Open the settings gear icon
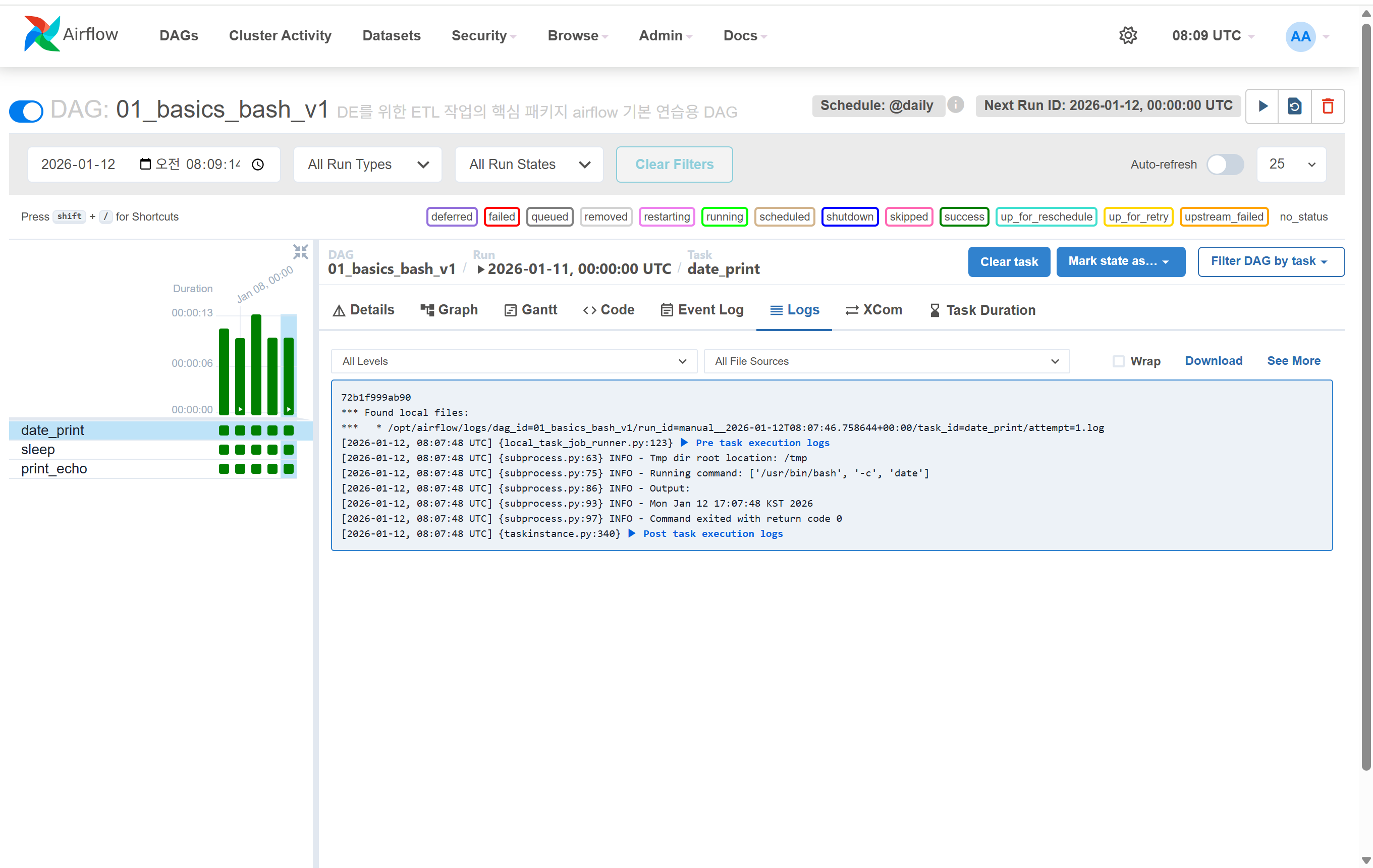 [x=1128, y=35]
